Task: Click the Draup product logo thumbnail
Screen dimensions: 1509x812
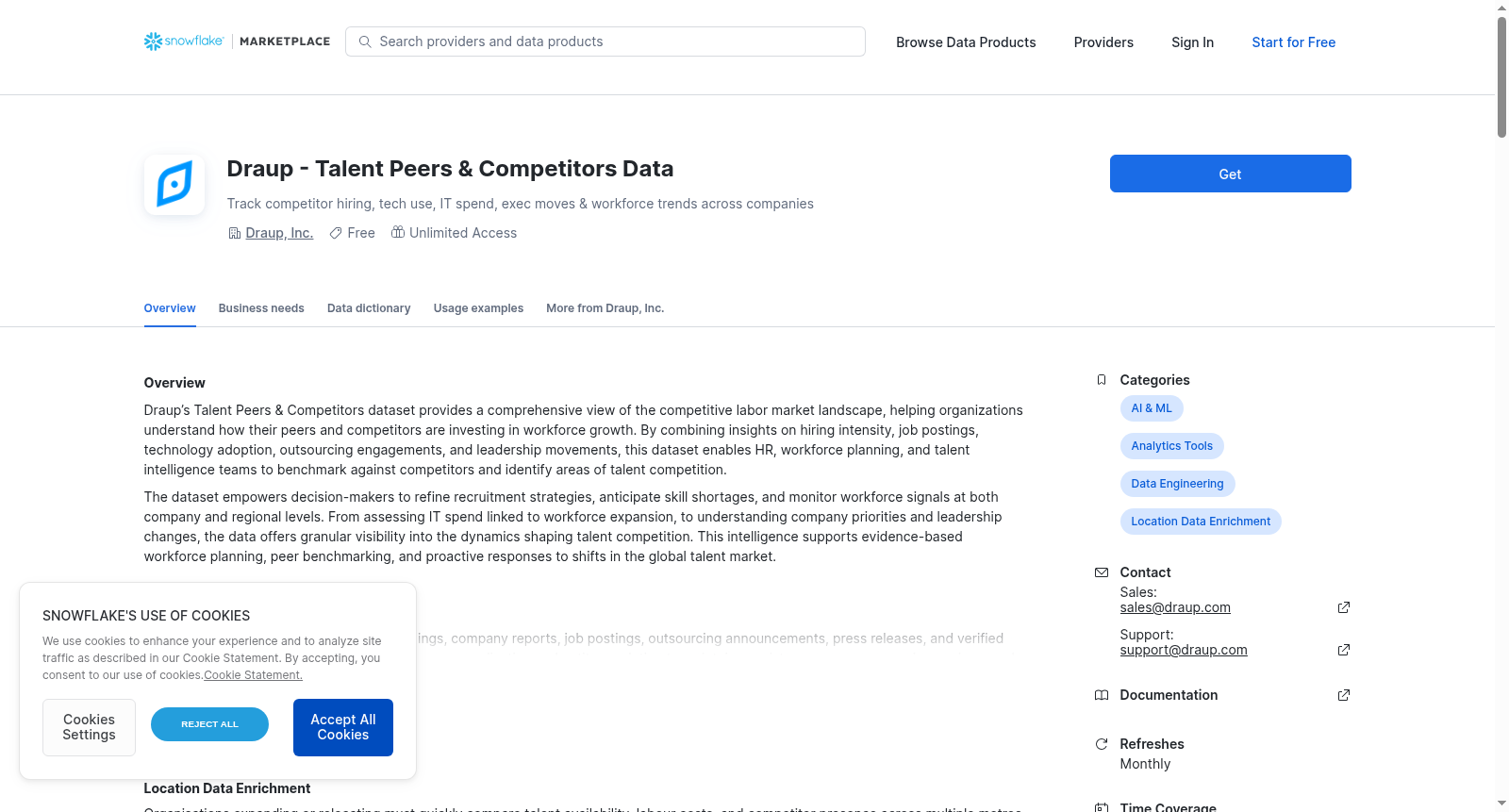Action: click(174, 185)
